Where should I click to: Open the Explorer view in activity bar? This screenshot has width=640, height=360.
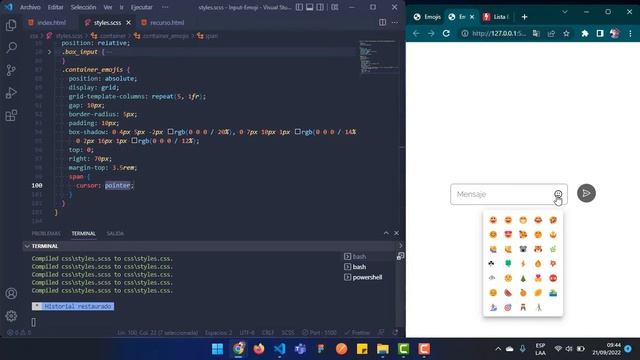(x=11, y=25)
